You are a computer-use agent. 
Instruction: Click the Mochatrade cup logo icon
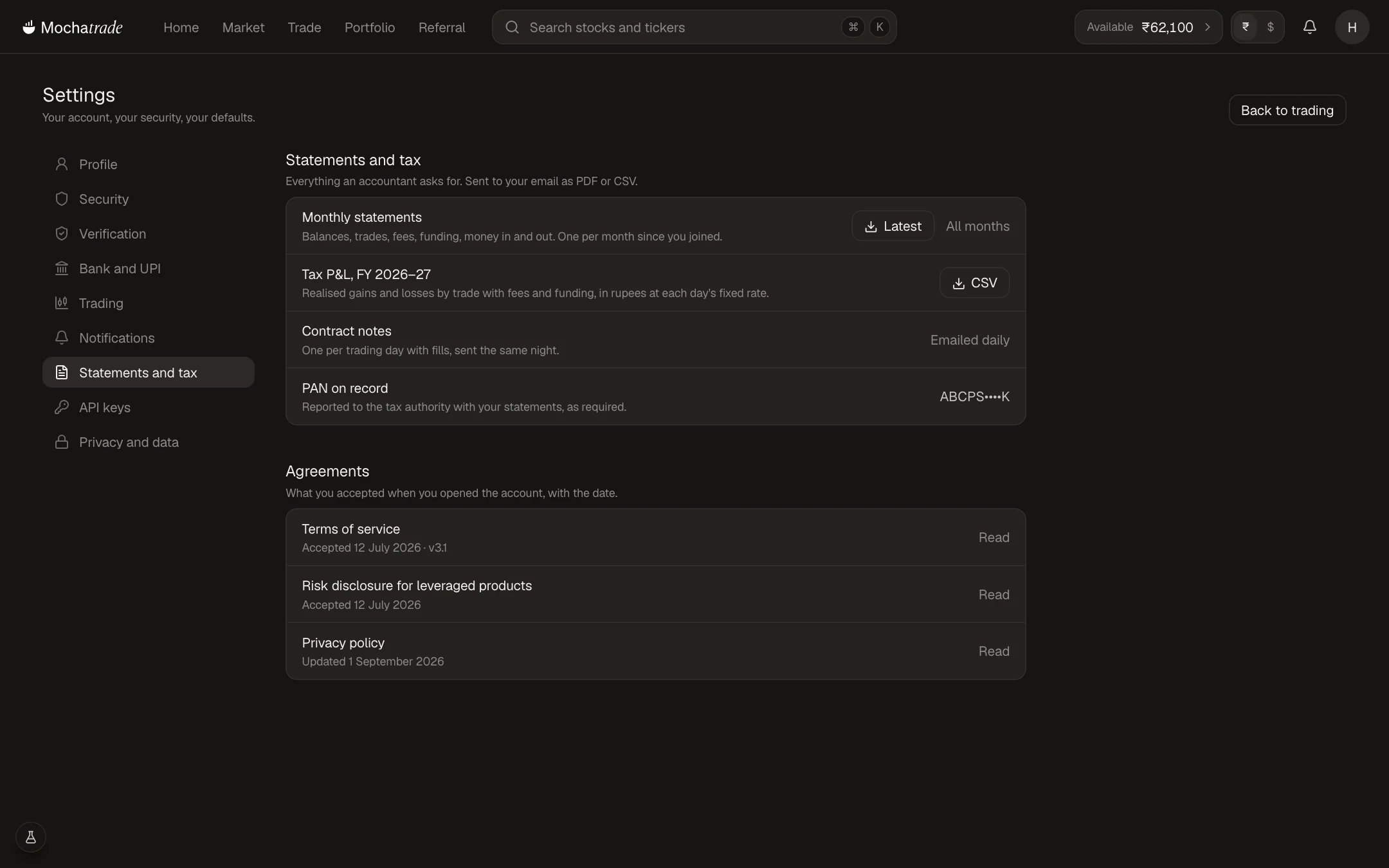[29, 27]
